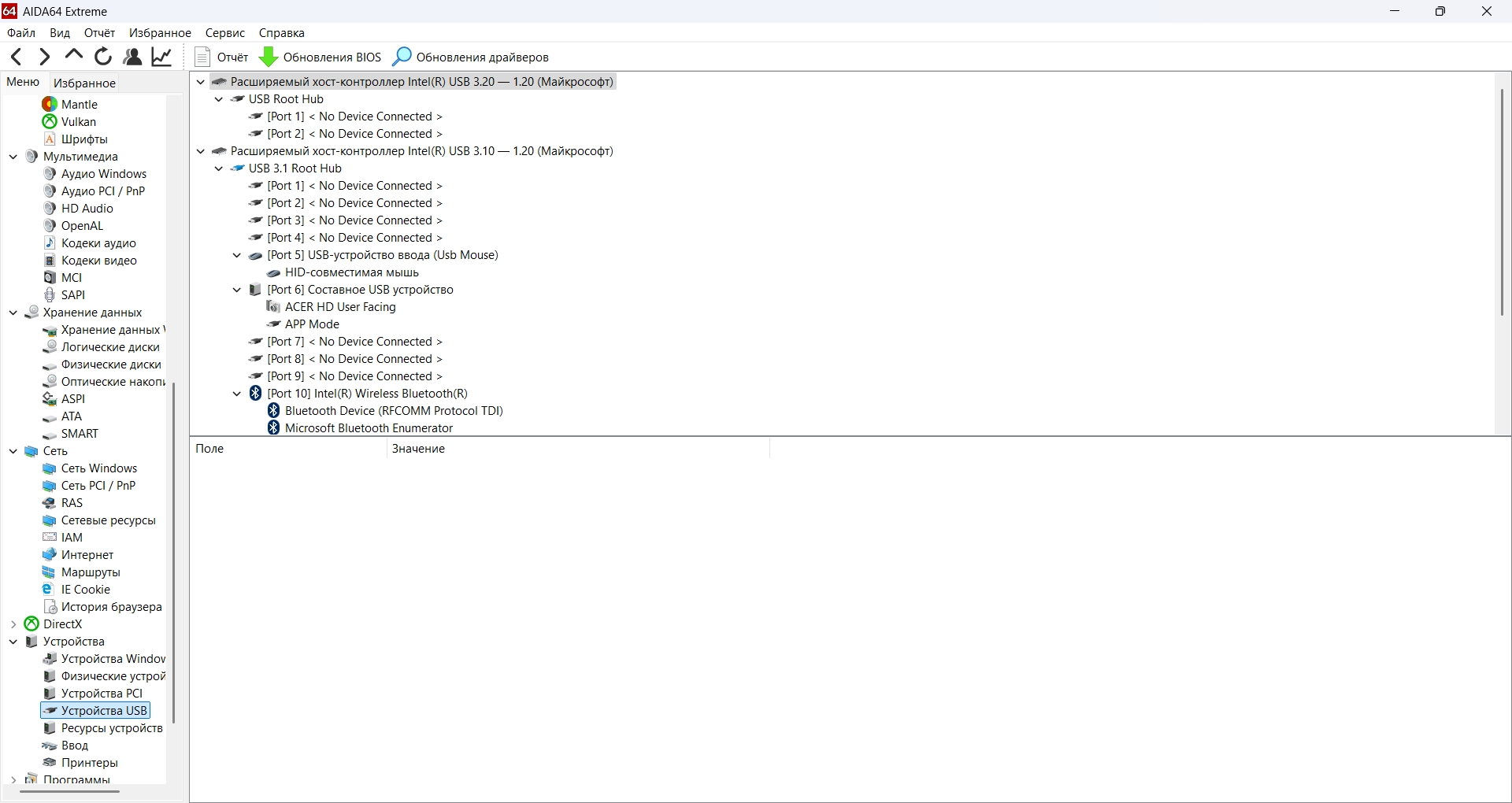
Task: Click the sidebar vertical scrollbar
Action: click(x=173, y=551)
